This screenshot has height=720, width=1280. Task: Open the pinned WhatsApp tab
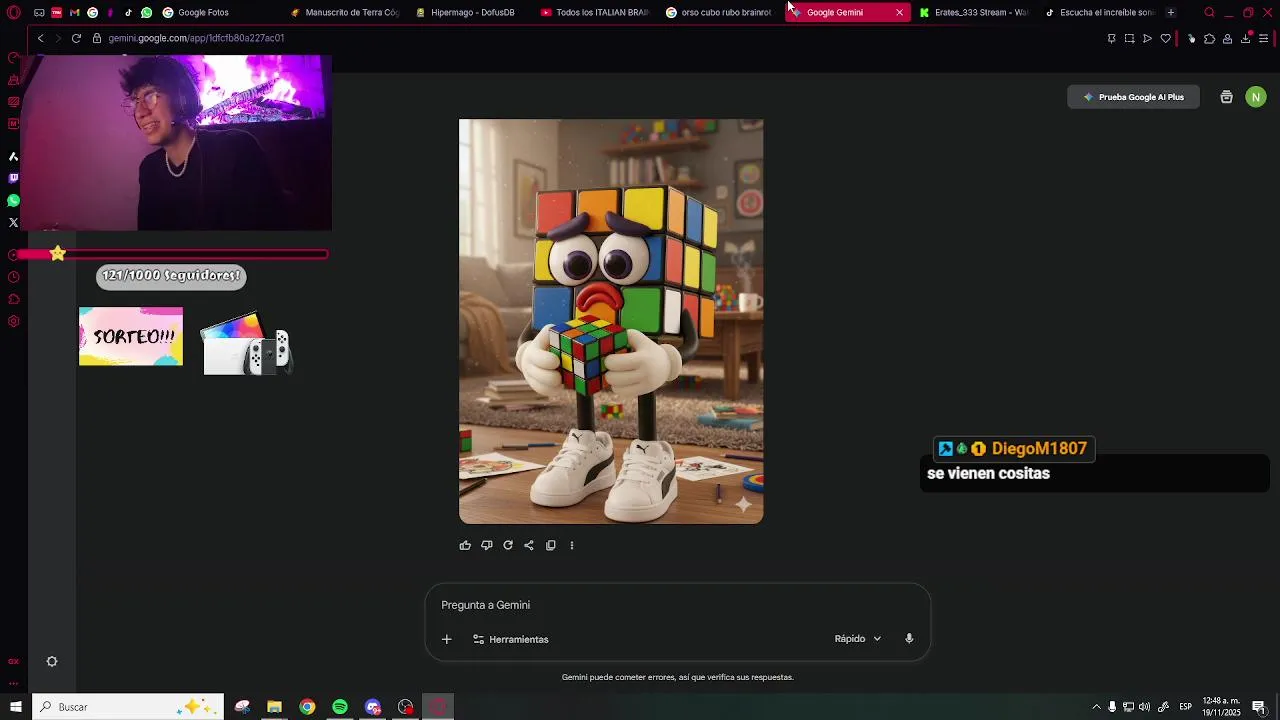coord(147,12)
